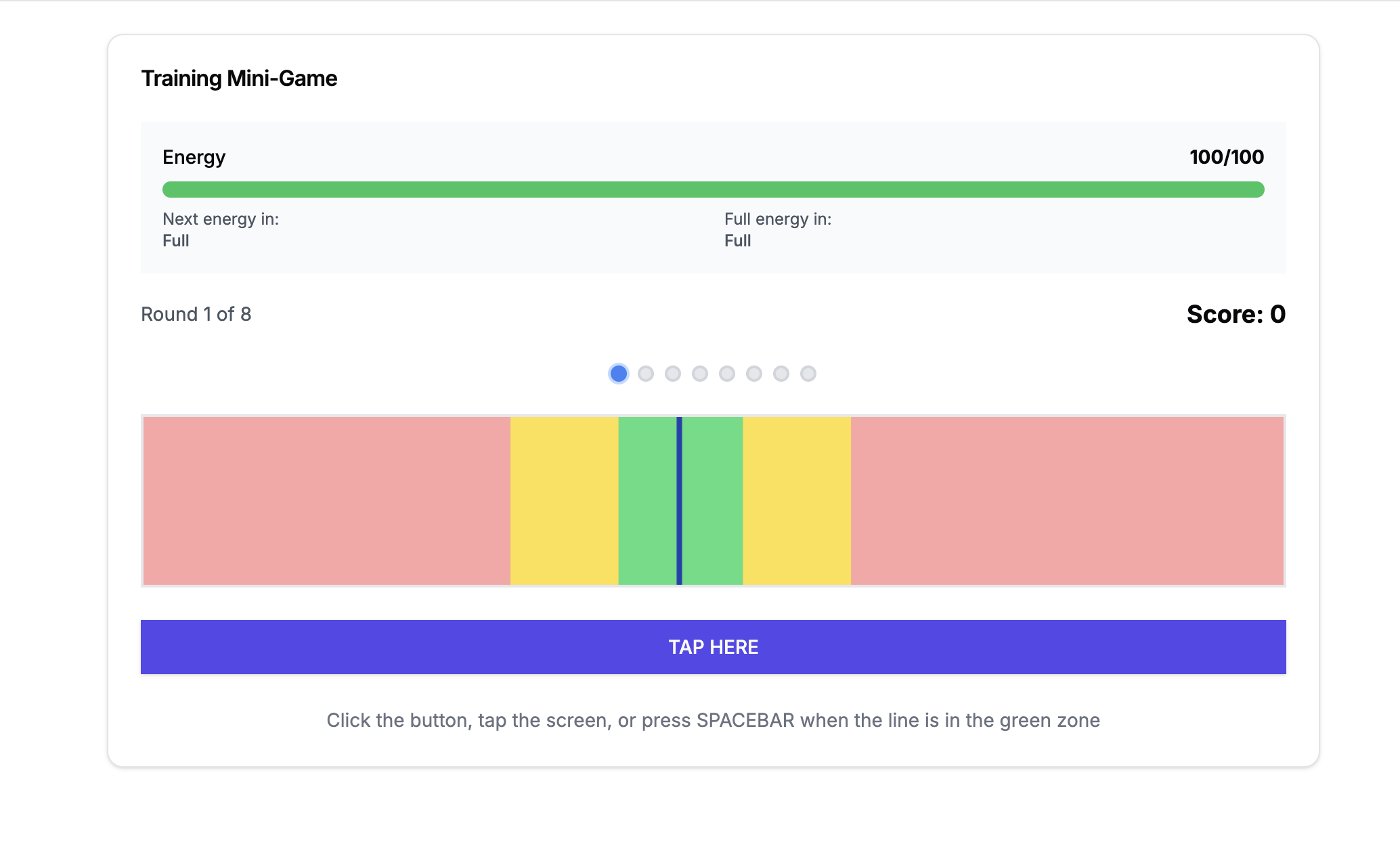Select the eighth and last round dot
The height and width of the screenshot is (865, 1400).
808,374
